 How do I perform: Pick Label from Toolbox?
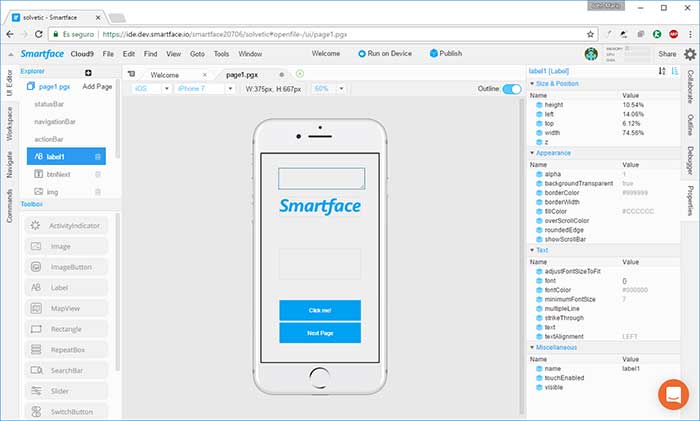coord(66,288)
